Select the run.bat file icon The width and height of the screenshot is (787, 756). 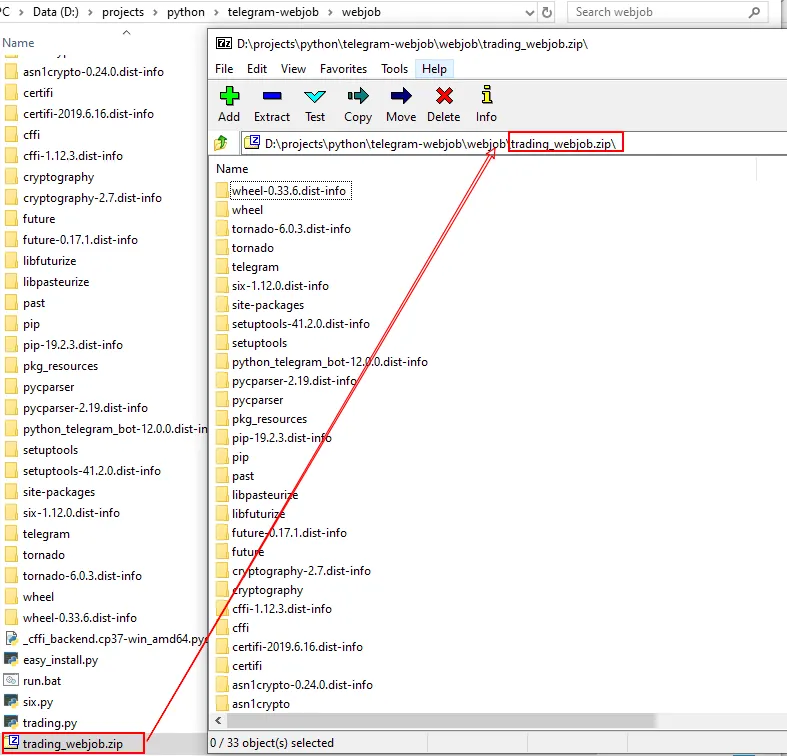click(x=11, y=681)
